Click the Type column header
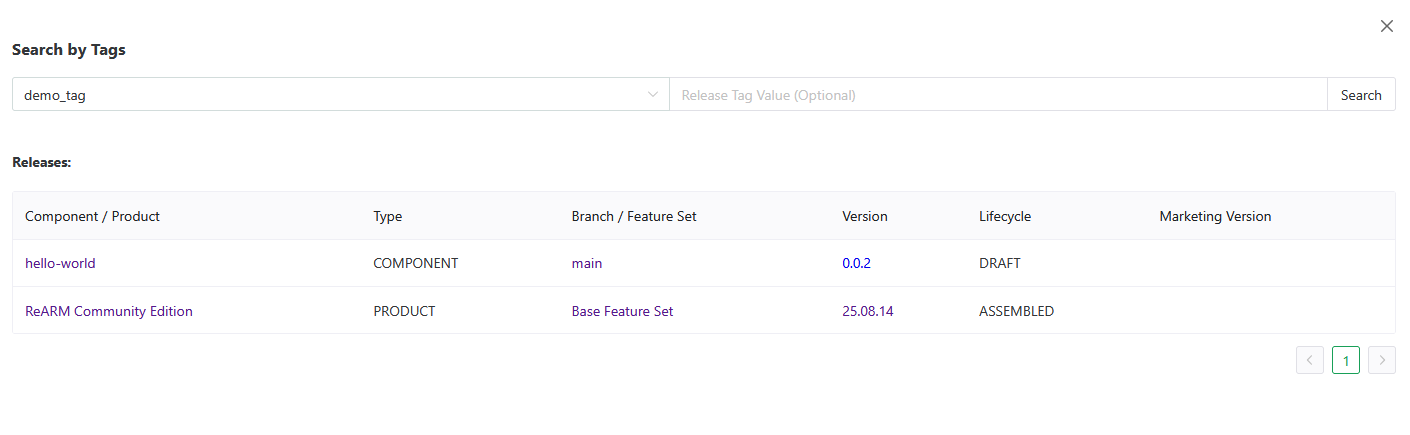Image resolution: width=1410 pixels, height=435 pixels. (x=387, y=216)
